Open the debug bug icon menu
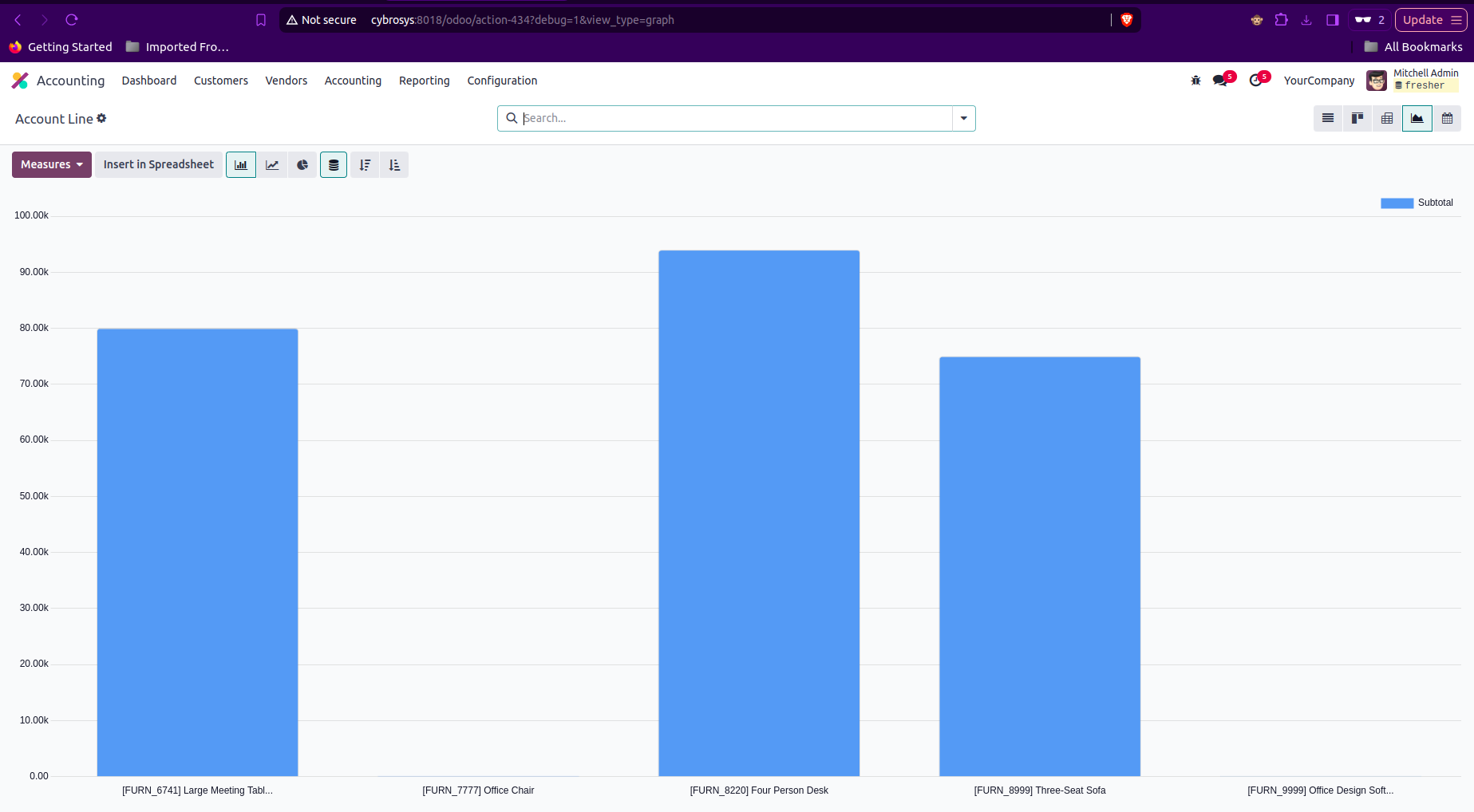 click(1195, 81)
